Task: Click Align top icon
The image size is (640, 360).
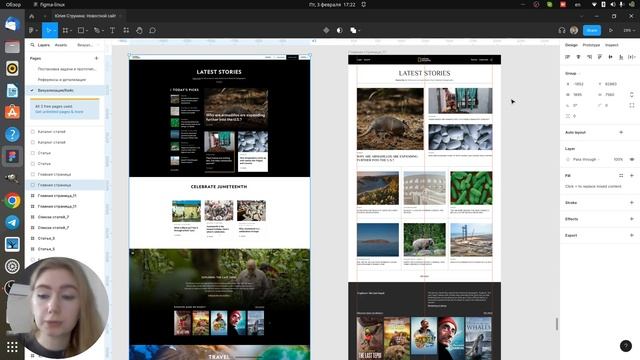Action: pyautogui.click(x=600, y=57)
